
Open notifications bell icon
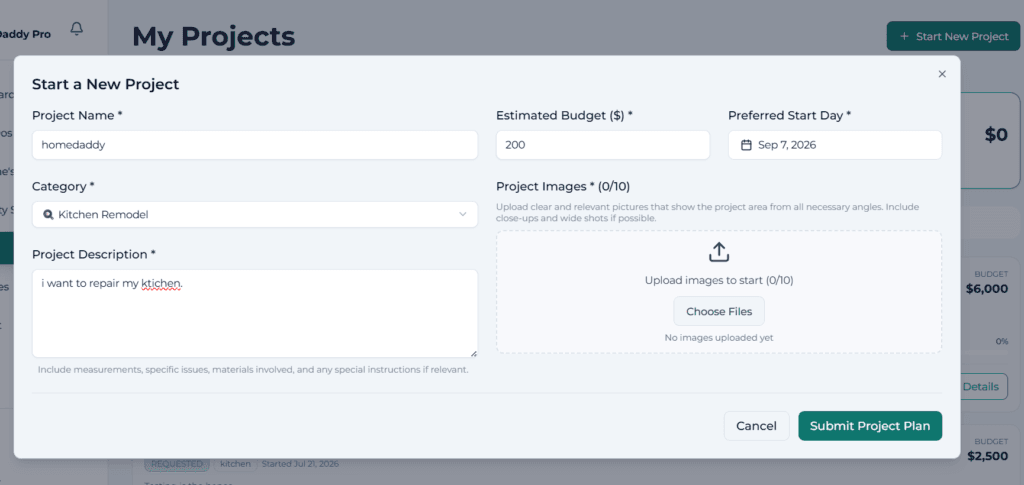click(77, 29)
